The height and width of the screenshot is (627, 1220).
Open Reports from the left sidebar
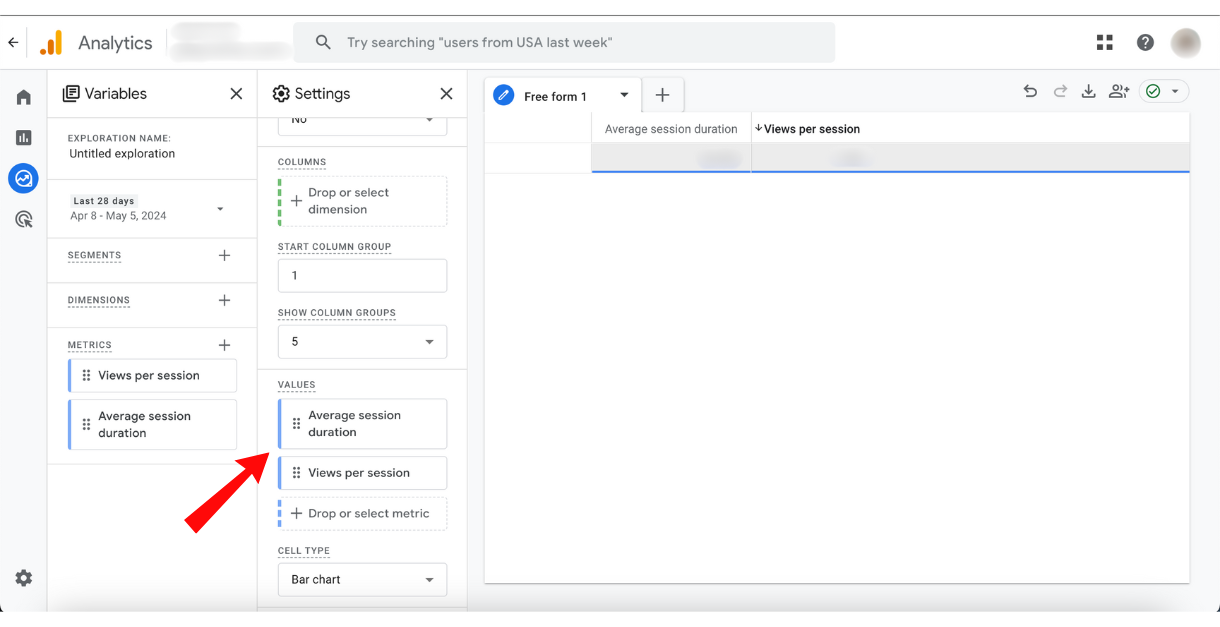pyautogui.click(x=23, y=137)
